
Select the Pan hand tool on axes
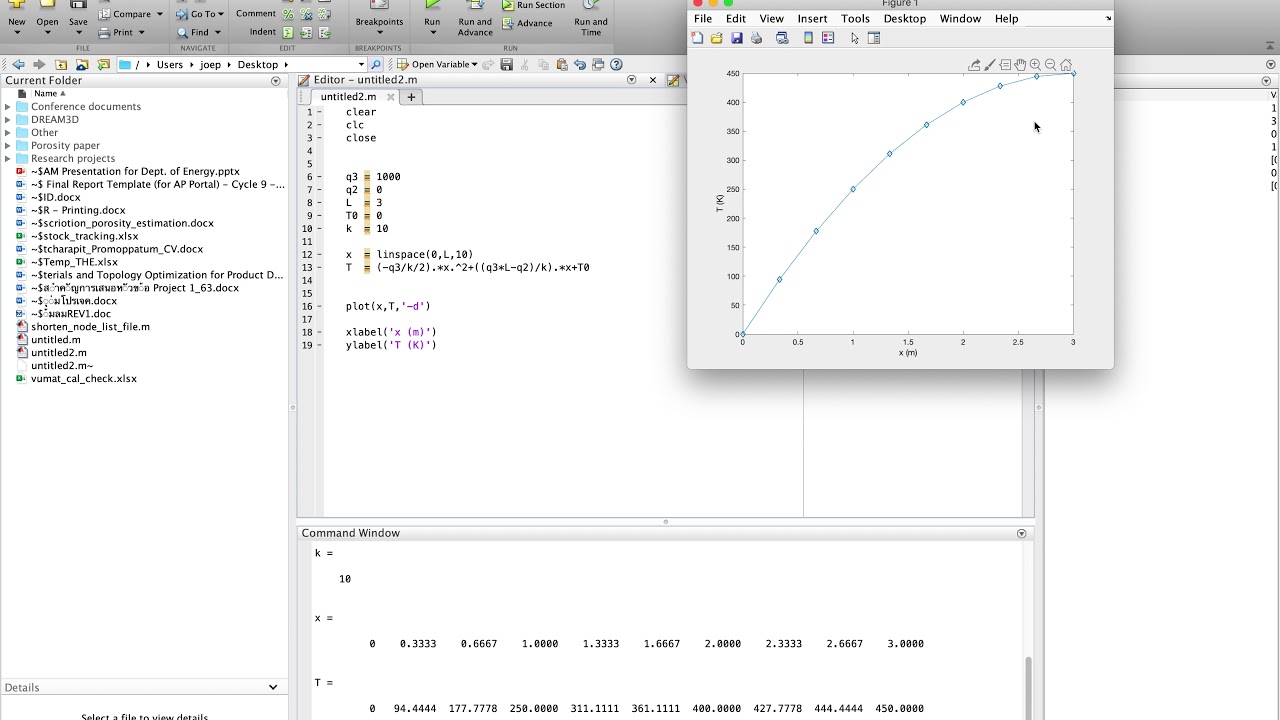[x=1020, y=65]
